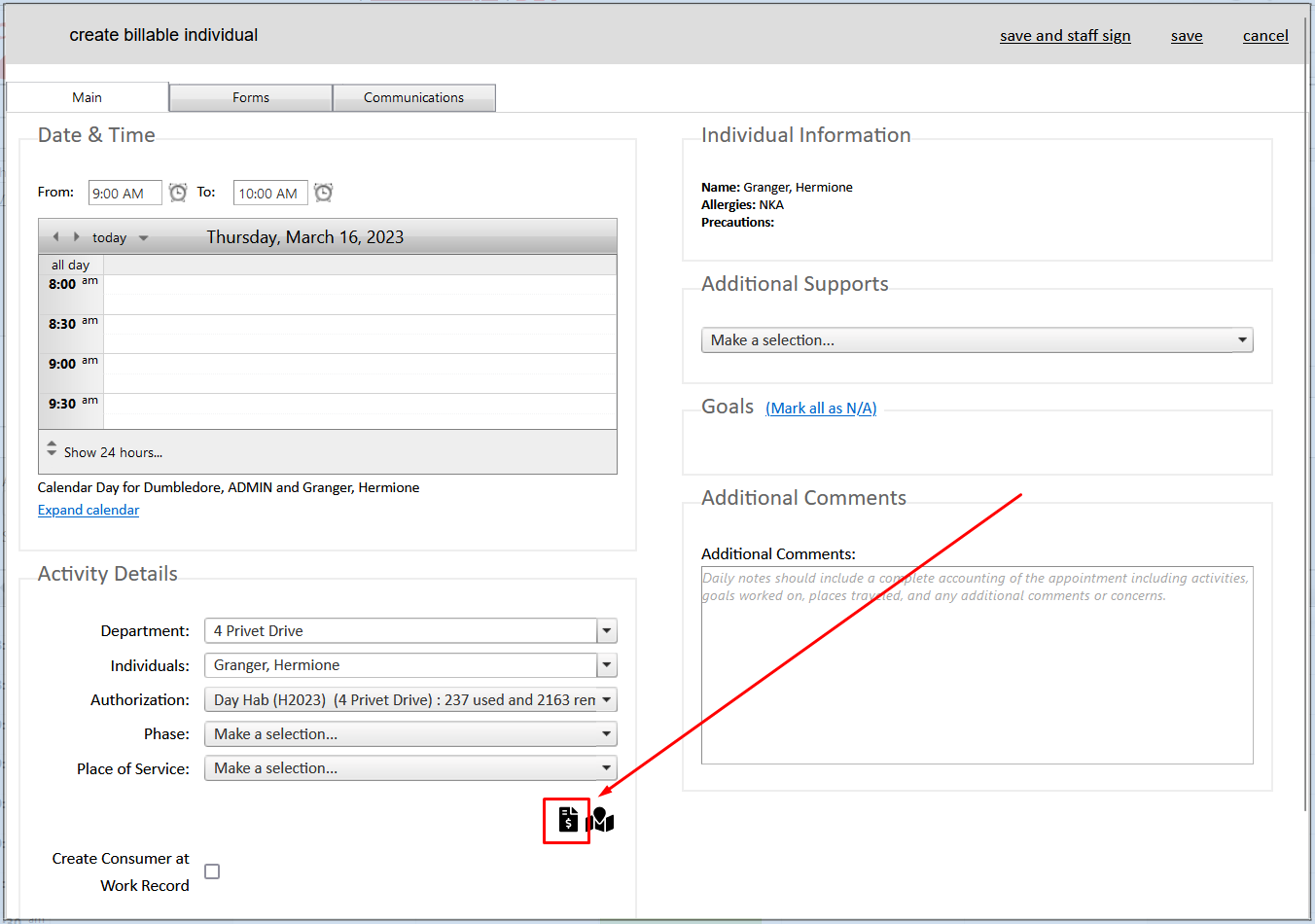This screenshot has width=1315, height=924.
Task: Click the From time input field
Action: (125, 193)
